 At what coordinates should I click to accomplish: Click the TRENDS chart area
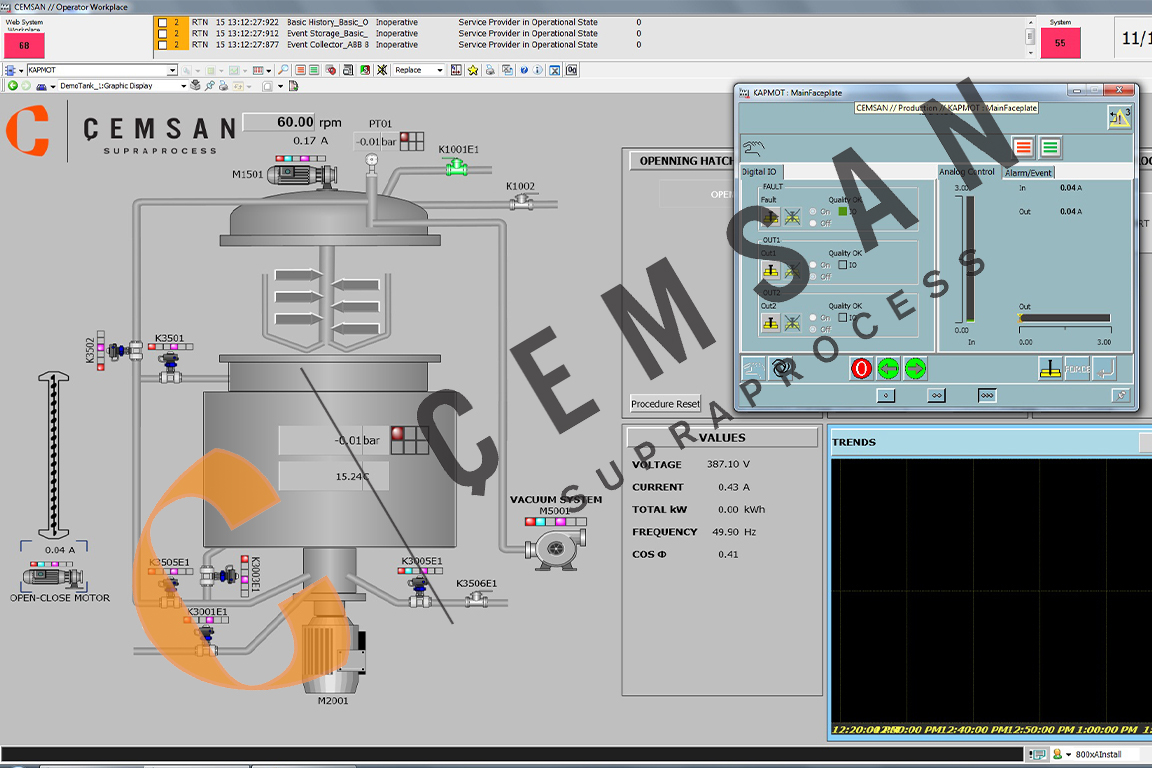pyautogui.click(x=991, y=591)
